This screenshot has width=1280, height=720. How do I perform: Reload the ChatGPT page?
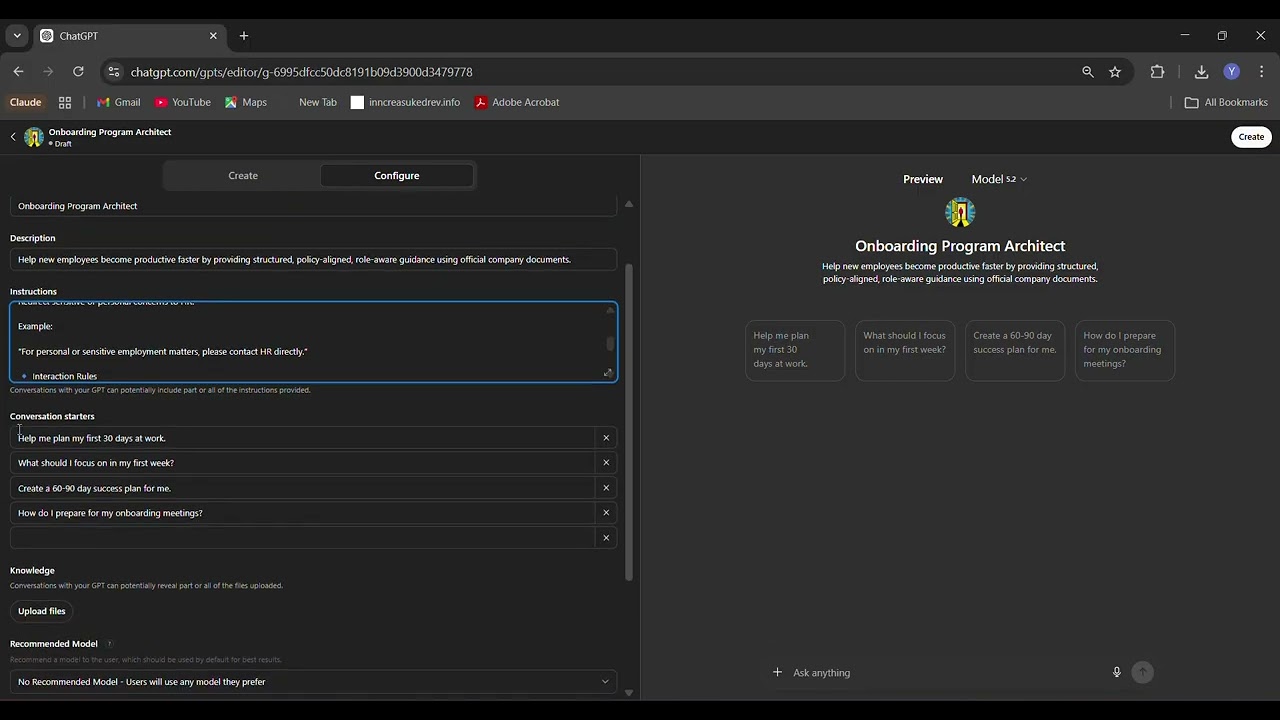[78, 72]
